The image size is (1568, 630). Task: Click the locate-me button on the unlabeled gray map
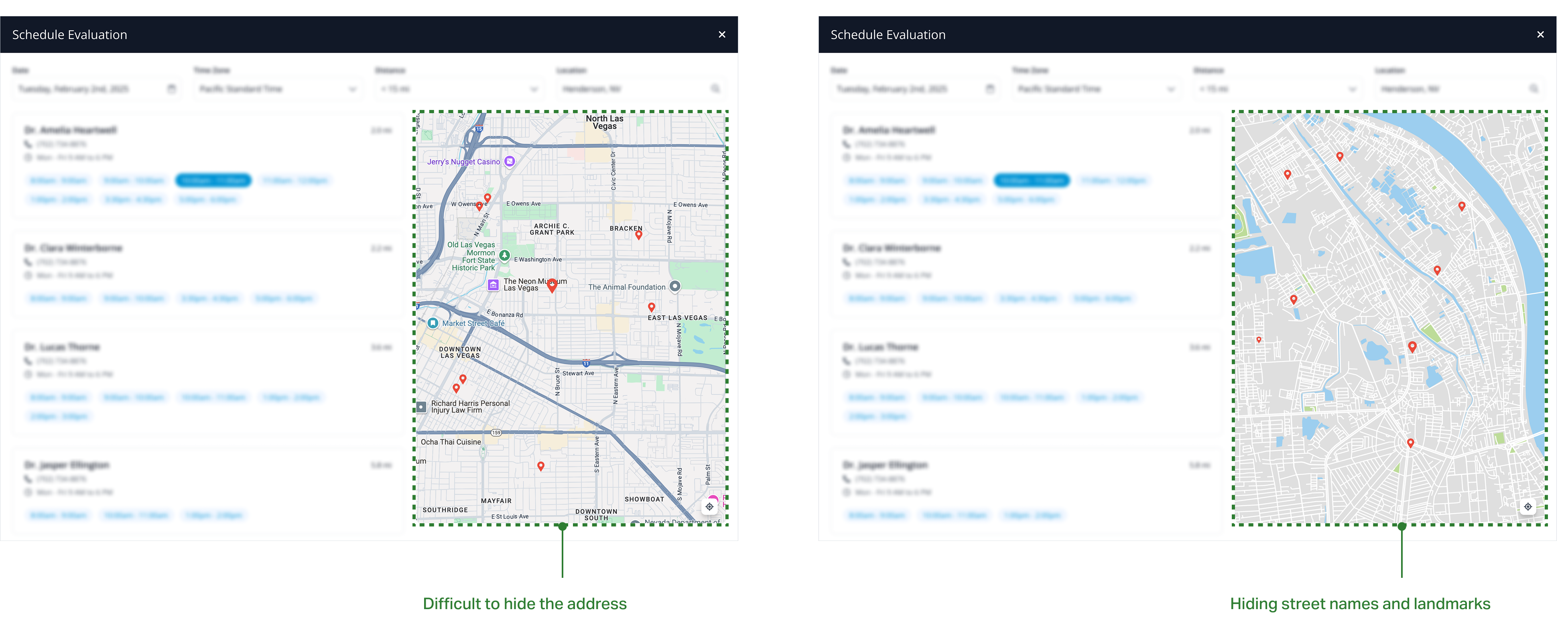pos(1528,506)
